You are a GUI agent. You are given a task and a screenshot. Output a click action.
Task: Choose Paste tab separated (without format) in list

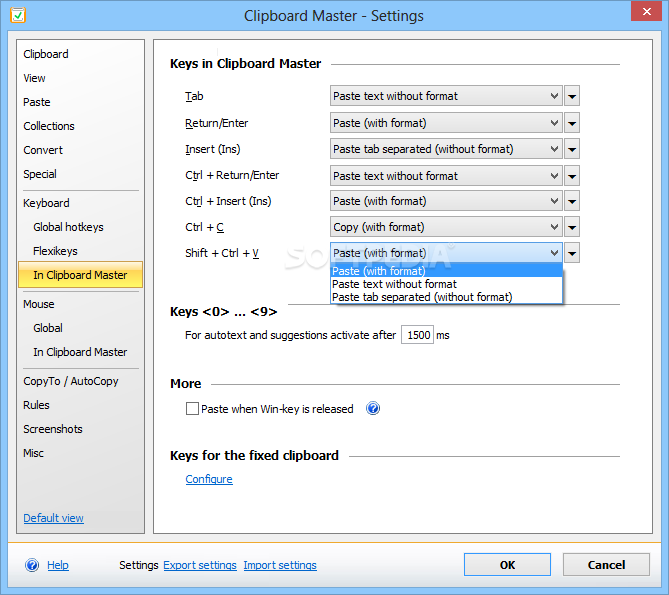446,297
